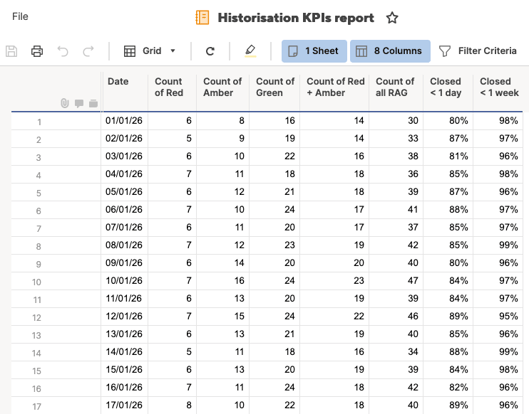
Task: Click the Filter Criteria funnel icon
Action: pos(445,51)
